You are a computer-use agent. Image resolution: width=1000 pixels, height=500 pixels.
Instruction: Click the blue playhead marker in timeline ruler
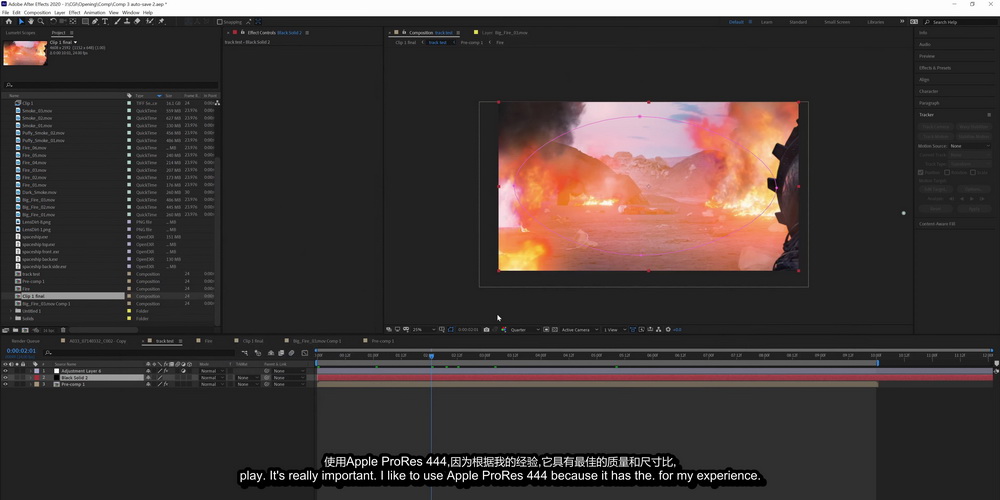pos(431,355)
